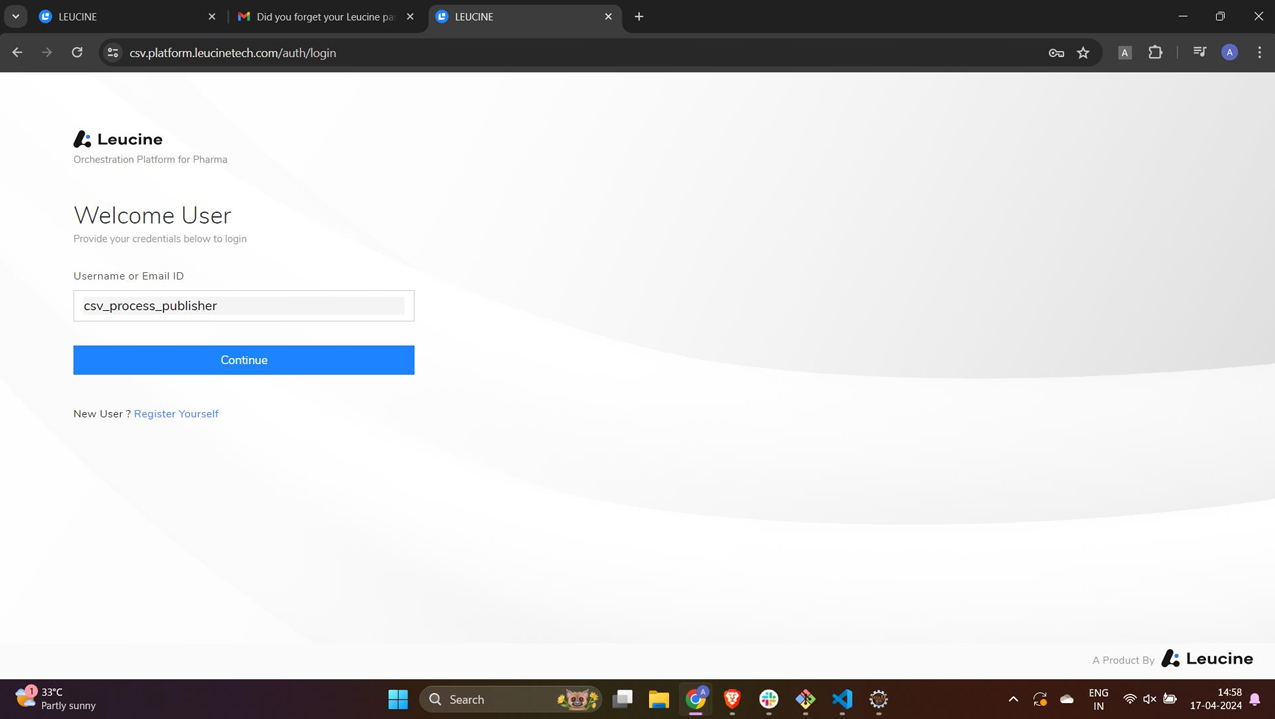Screen dimensions: 1275x719
Task: Close the active LEUCINE login tab
Action: (608, 17)
